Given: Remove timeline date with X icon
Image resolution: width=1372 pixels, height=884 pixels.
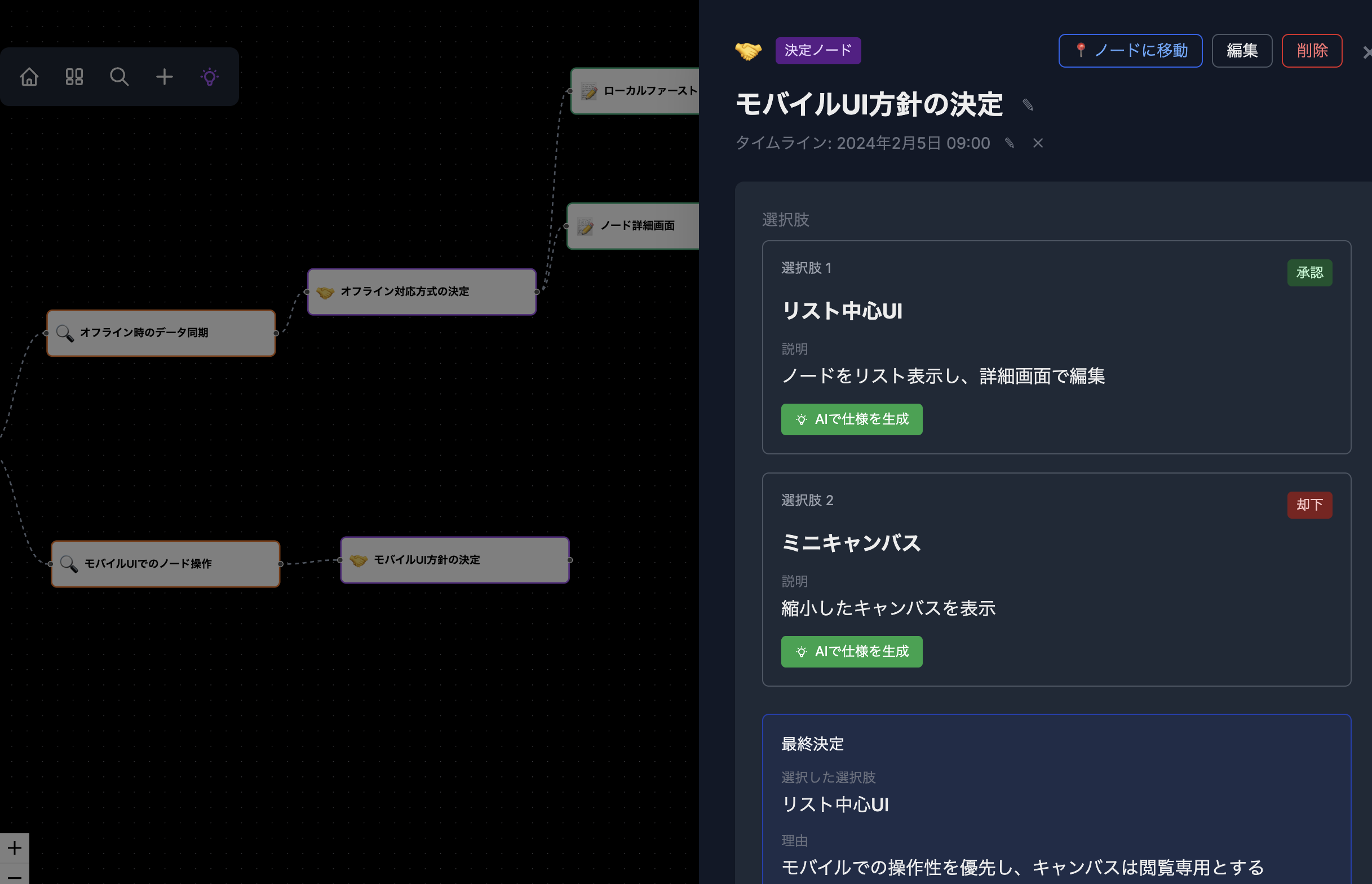Looking at the screenshot, I should coord(1038,143).
